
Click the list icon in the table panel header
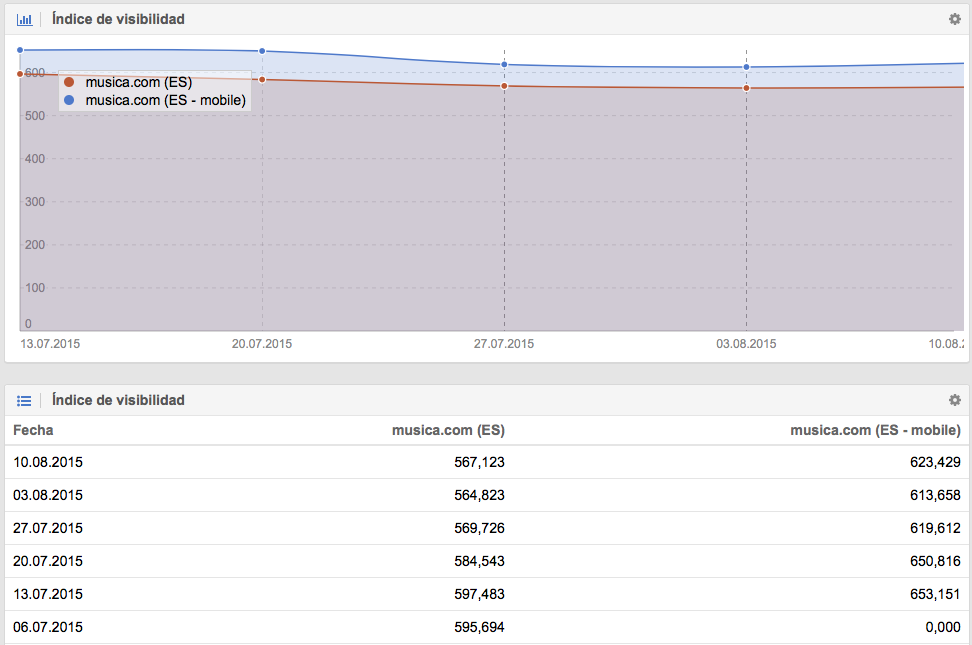(24, 400)
